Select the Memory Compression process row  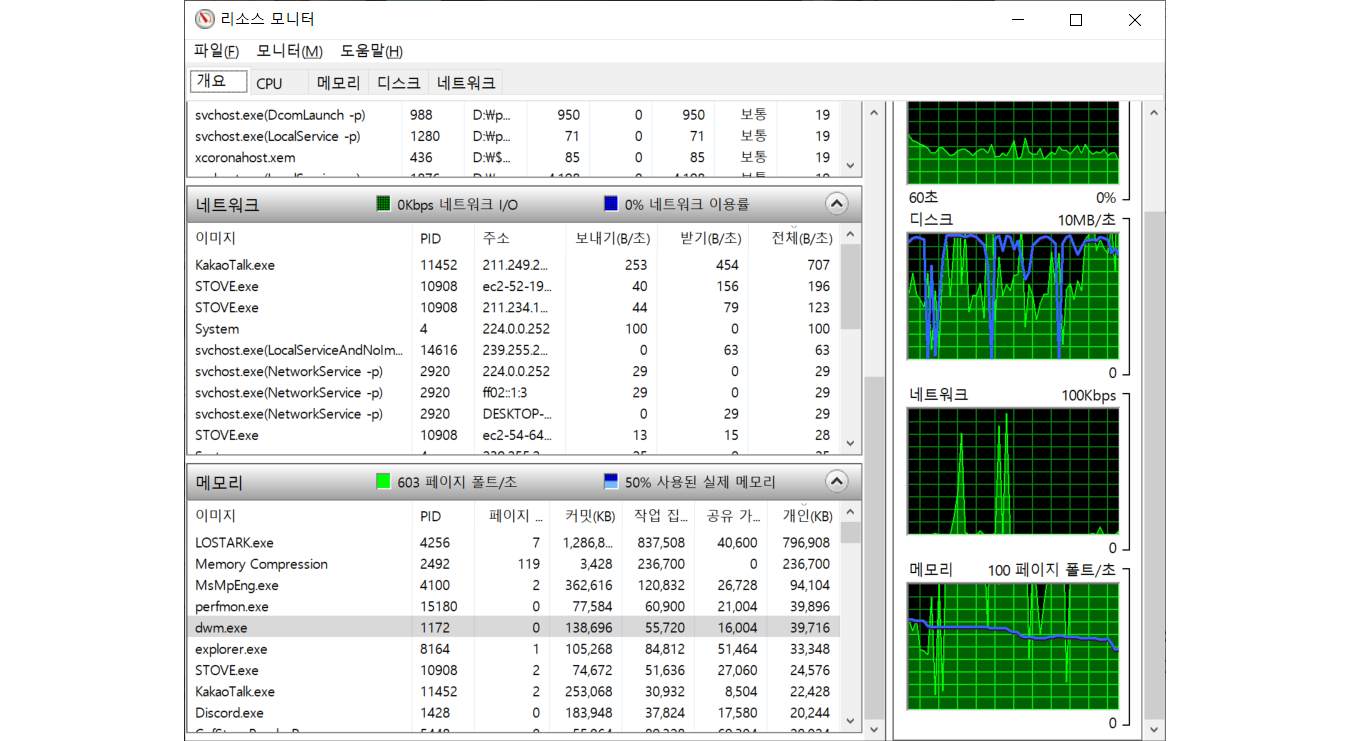[x=513, y=564]
